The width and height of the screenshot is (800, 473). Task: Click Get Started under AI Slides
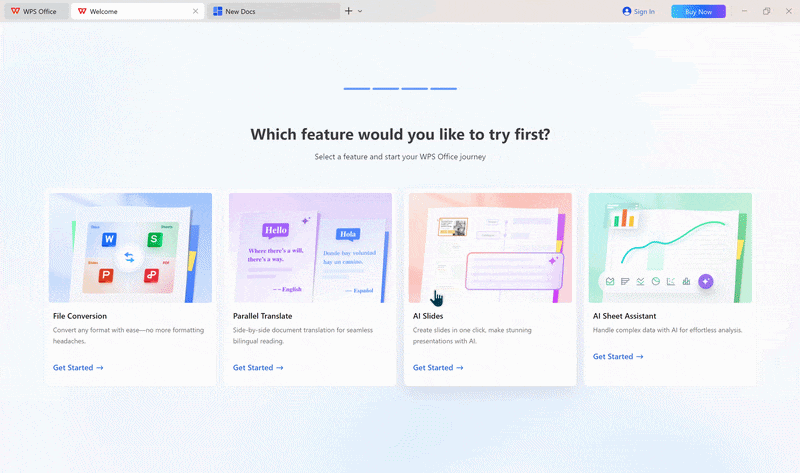(438, 367)
